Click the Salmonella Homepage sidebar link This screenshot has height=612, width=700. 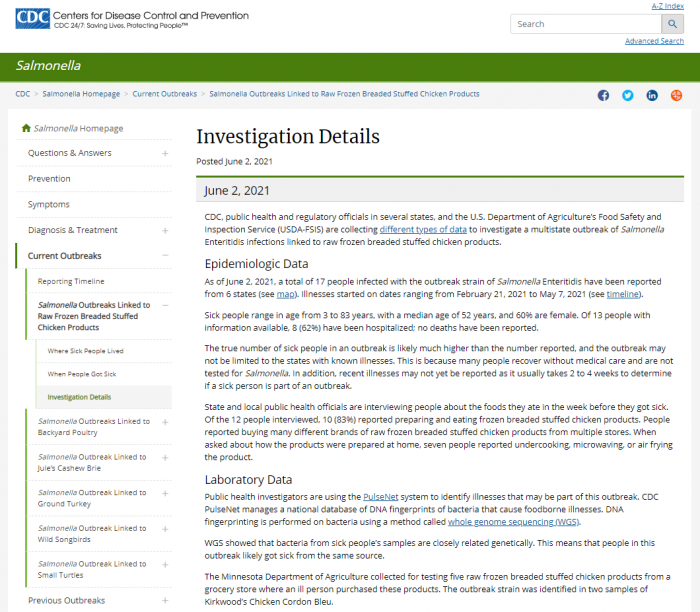(79, 128)
